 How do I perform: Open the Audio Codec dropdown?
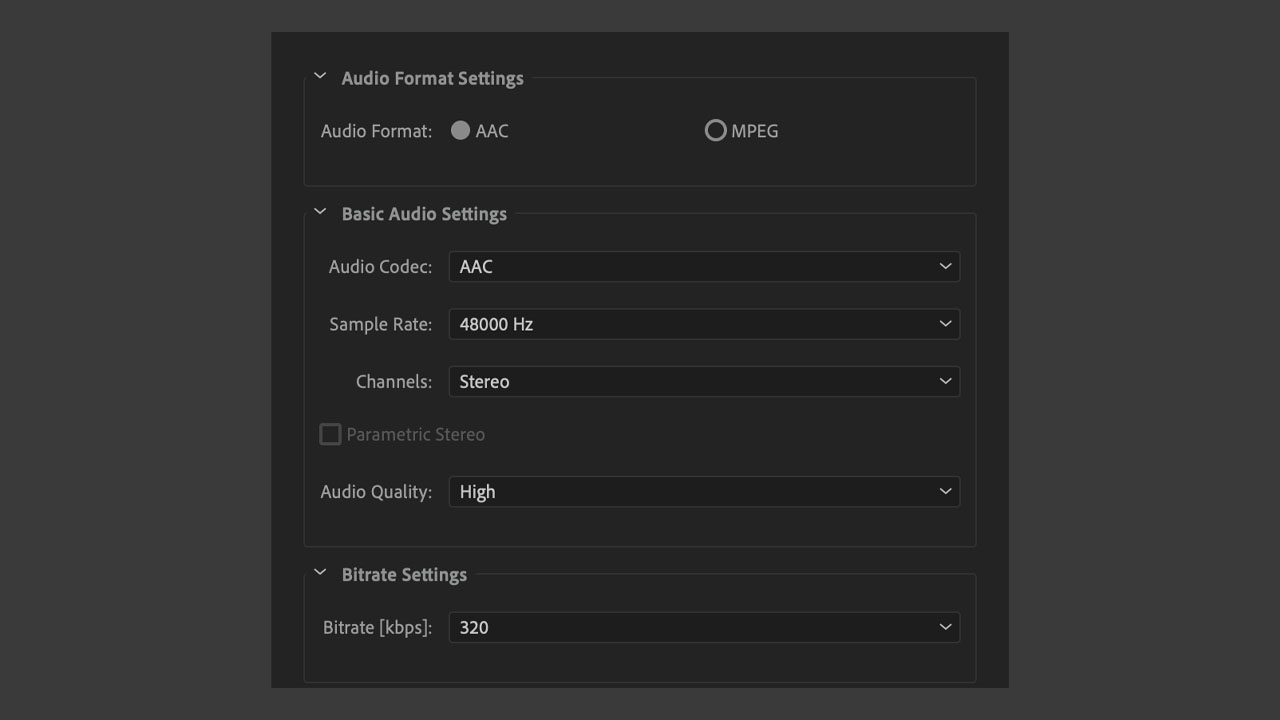[704, 267]
